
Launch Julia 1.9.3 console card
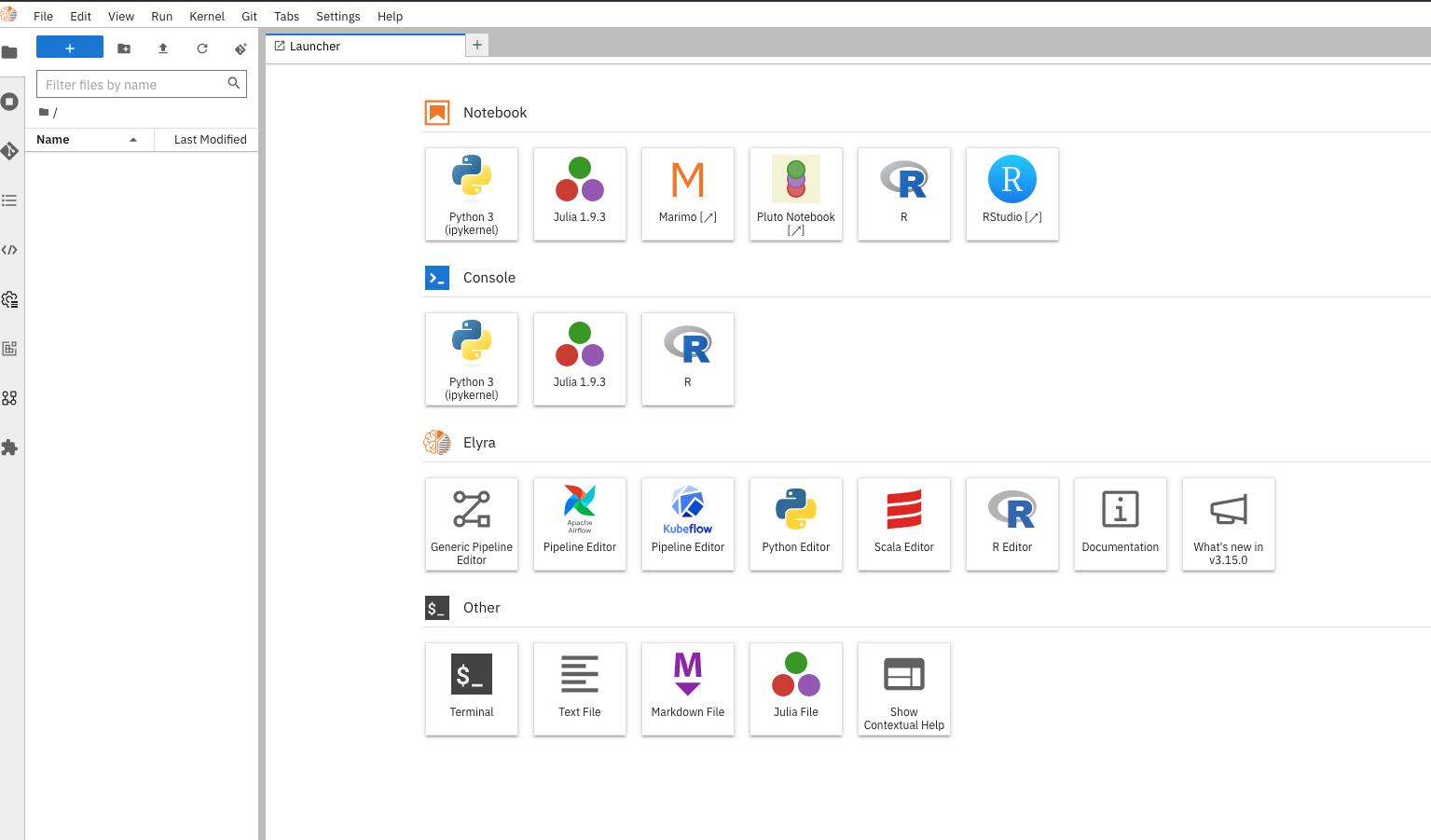pyautogui.click(x=580, y=359)
